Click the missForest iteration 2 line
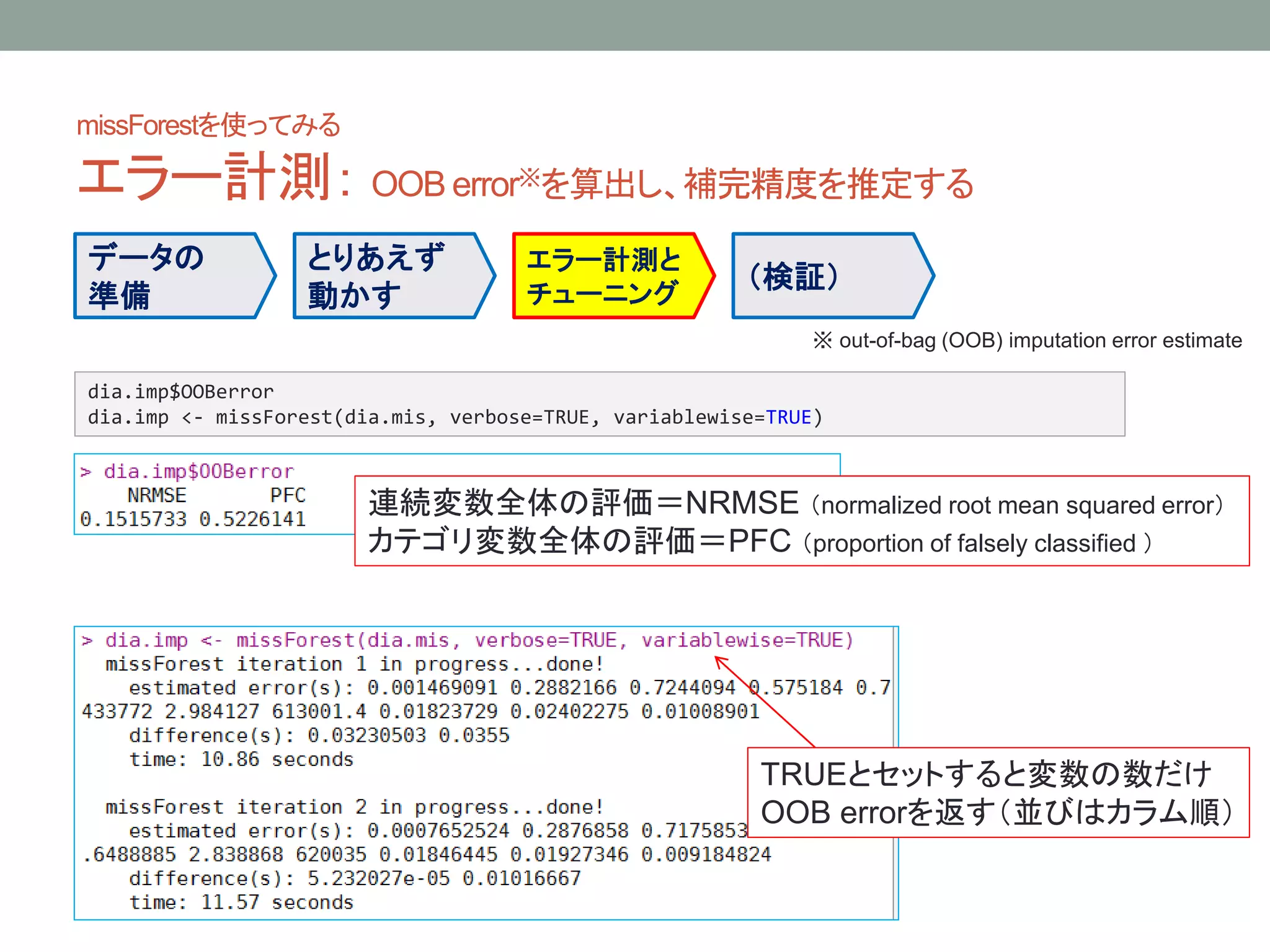1270x952 pixels. (353, 807)
